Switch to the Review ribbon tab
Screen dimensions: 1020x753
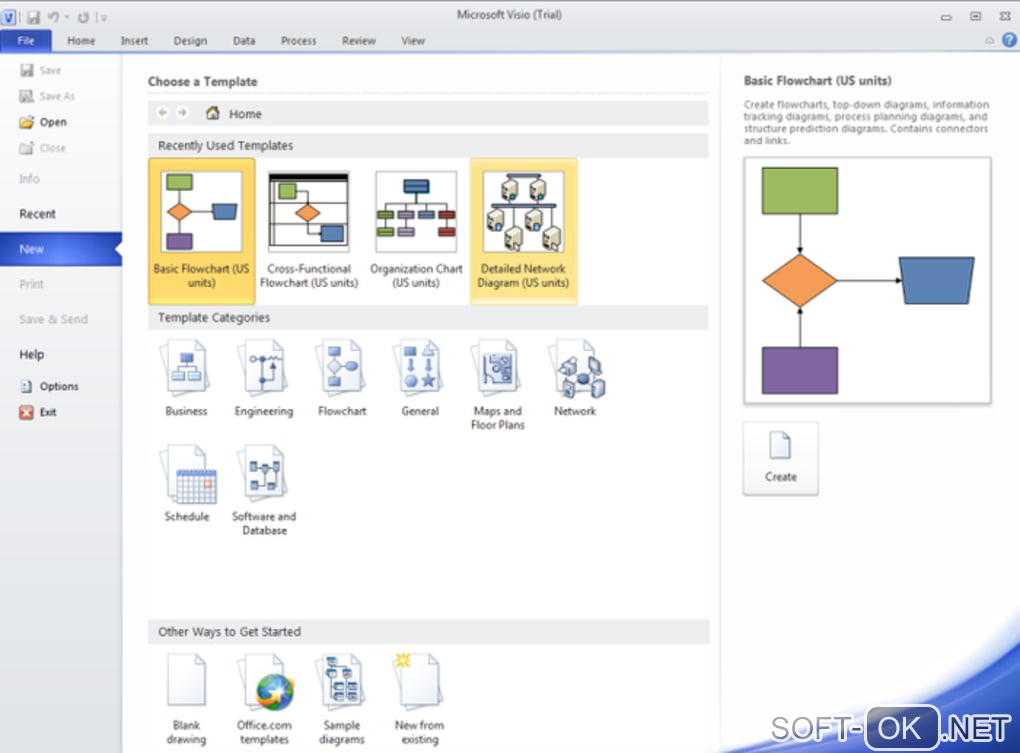pyautogui.click(x=359, y=40)
